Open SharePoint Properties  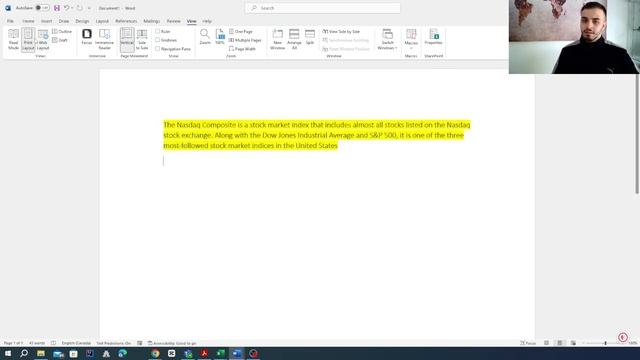[433, 37]
